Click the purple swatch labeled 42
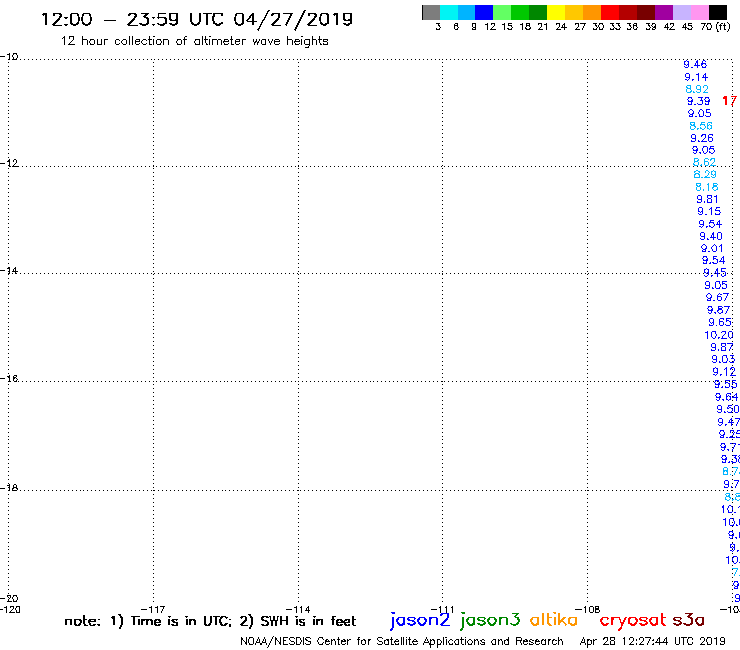740x650 pixels. click(x=664, y=12)
